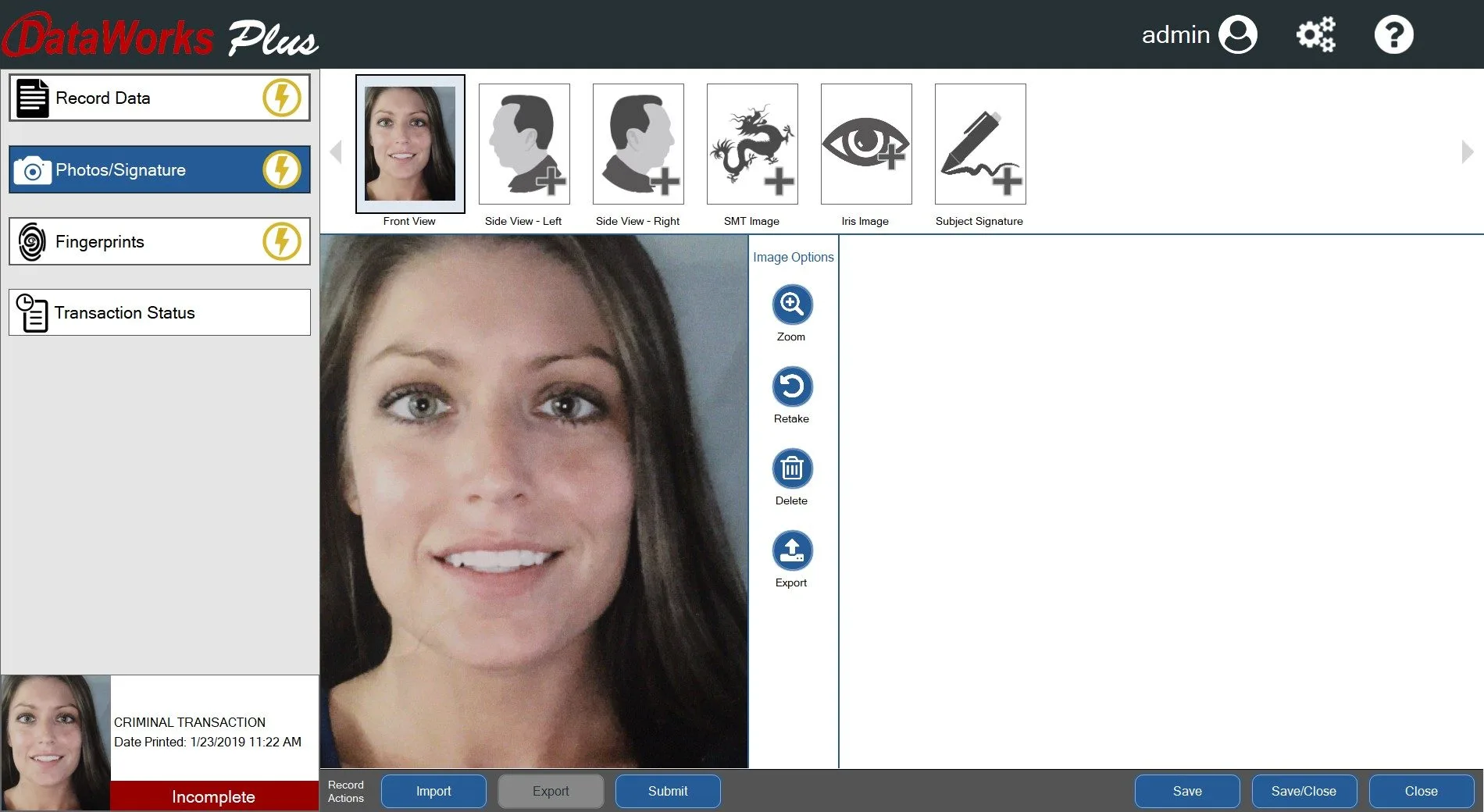Image resolution: width=1484 pixels, height=812 pixels.
Task: Click the Import record action button
Action: [433, 791]
